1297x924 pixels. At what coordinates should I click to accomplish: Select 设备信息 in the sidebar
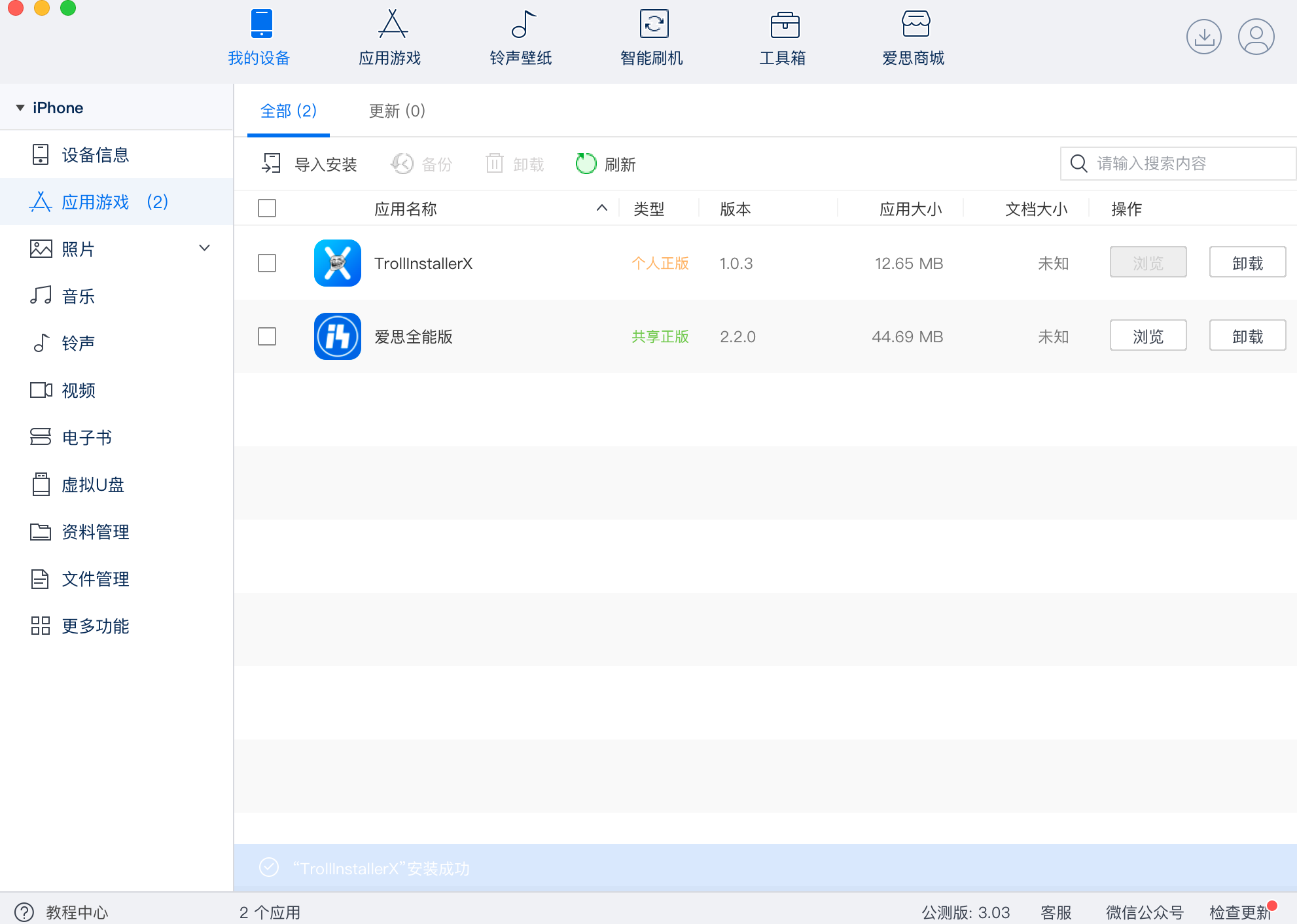click(x=116, y=155)
